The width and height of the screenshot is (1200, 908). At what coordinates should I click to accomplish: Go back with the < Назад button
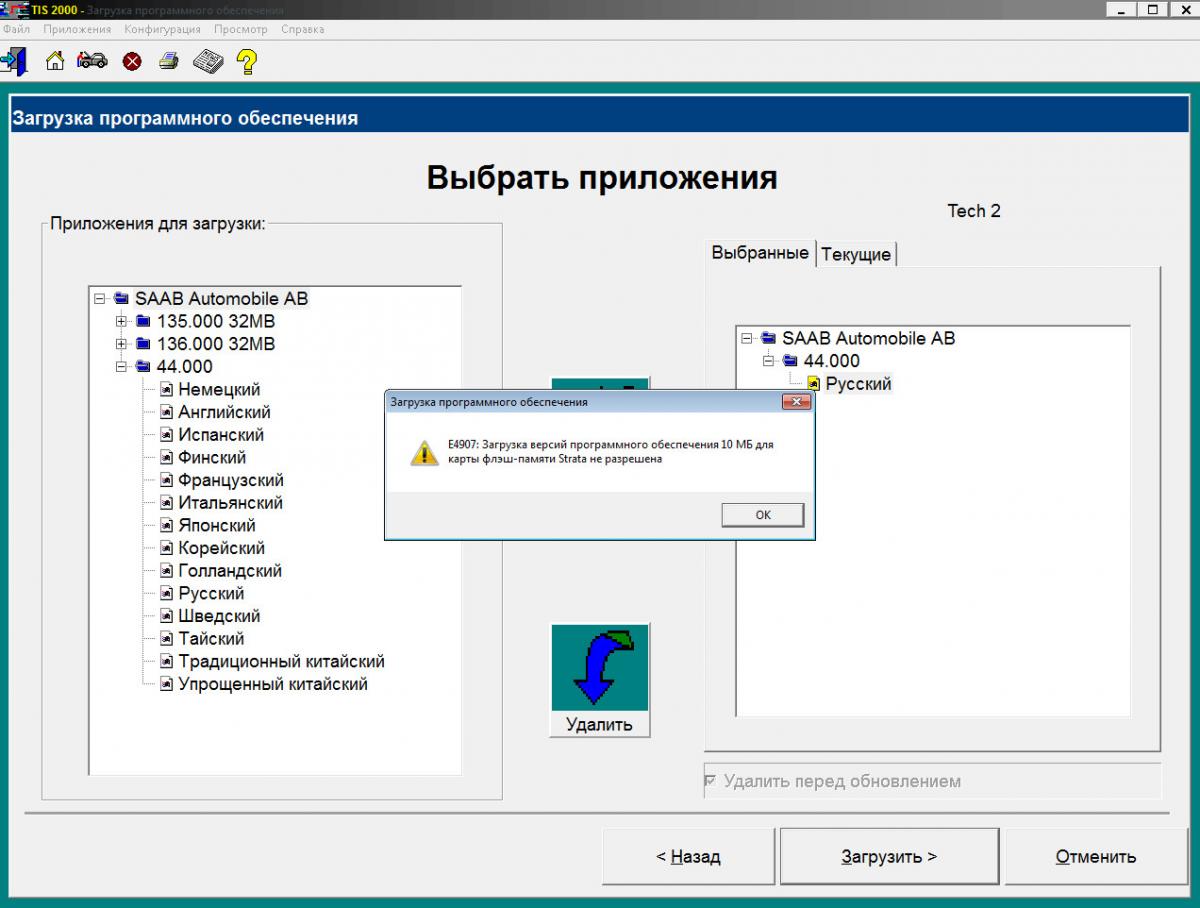coord(688,856)
